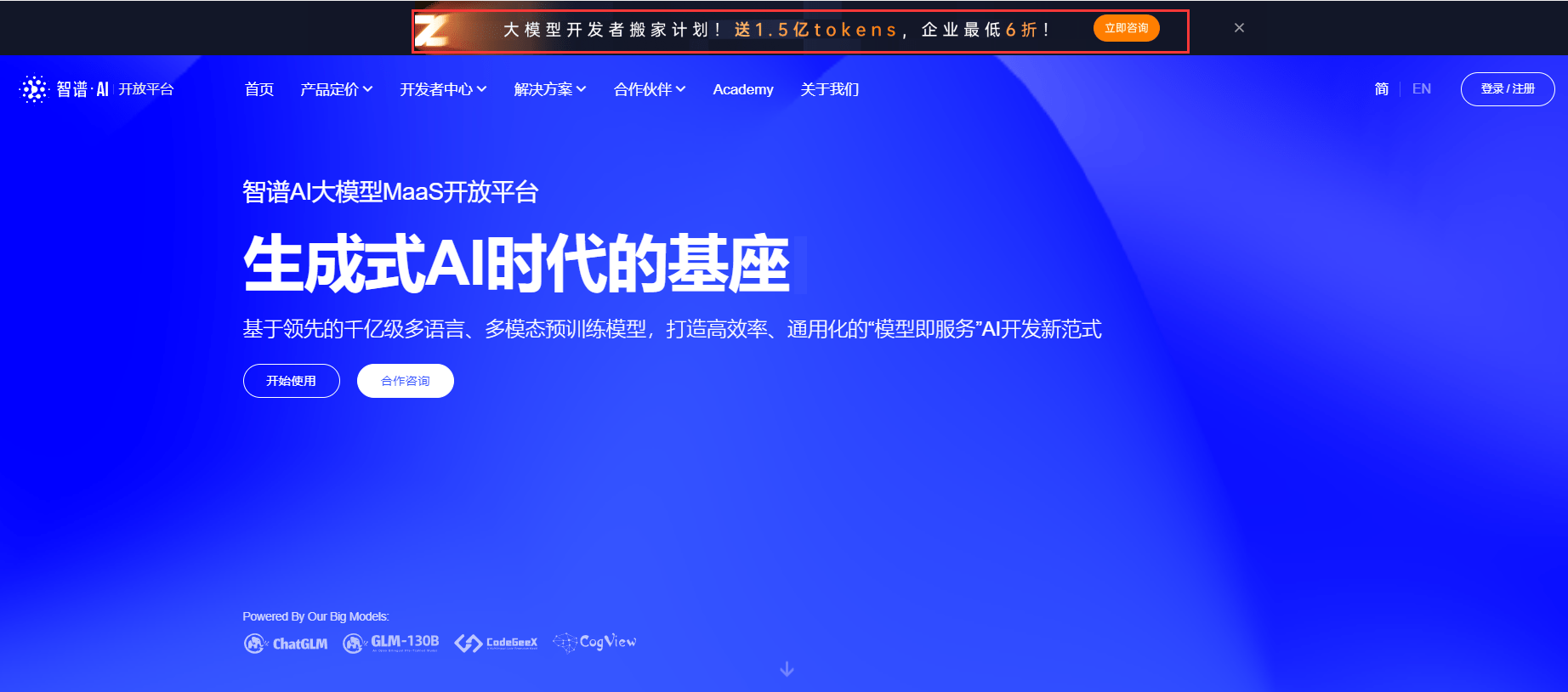This screenshot has width=1568, height=692.
Task: Click the headline 生成式AI时代的基座
Action: click(x=517, y=264)
